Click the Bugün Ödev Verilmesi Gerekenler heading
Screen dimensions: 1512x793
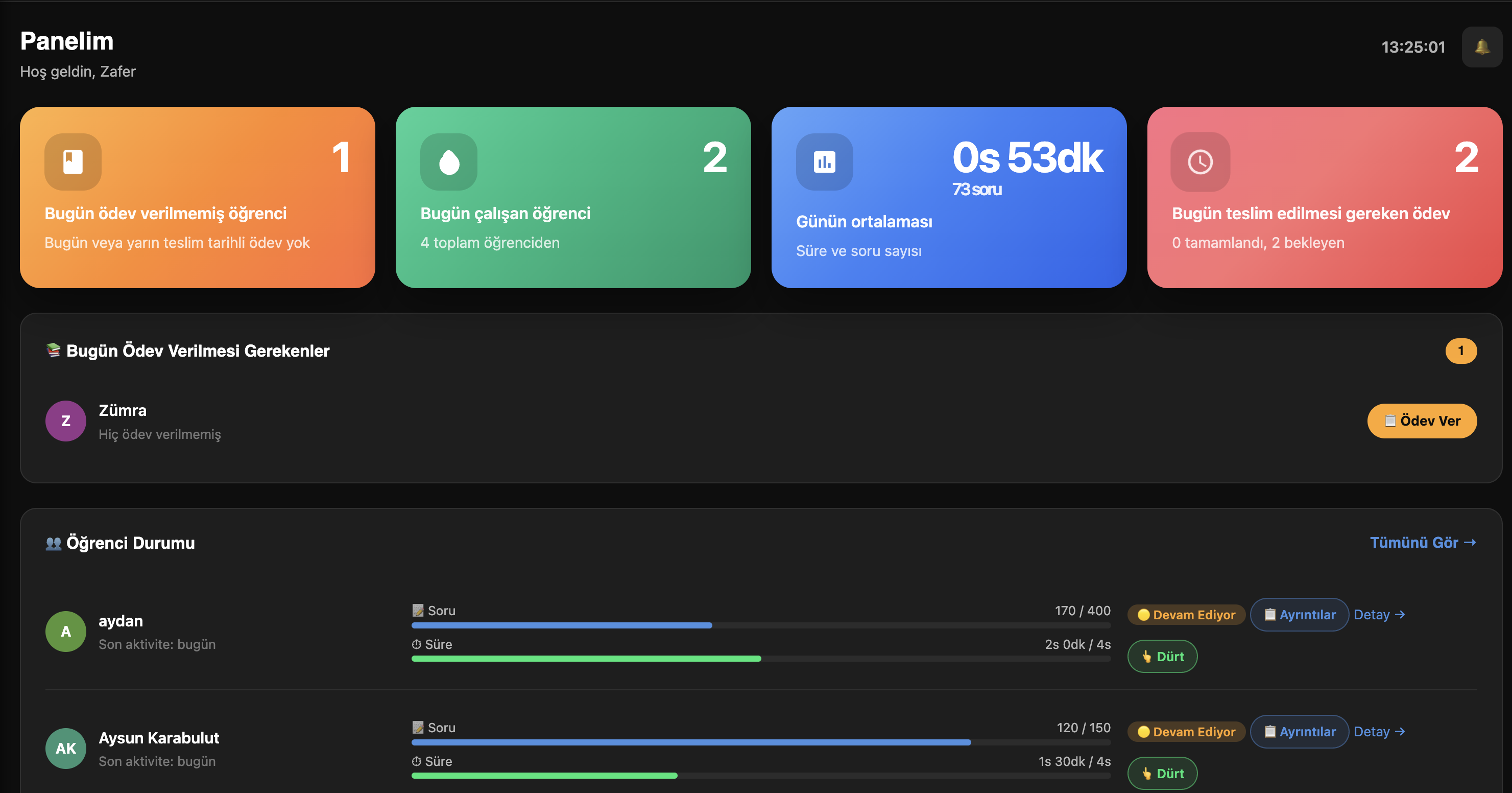coord(198,351)
